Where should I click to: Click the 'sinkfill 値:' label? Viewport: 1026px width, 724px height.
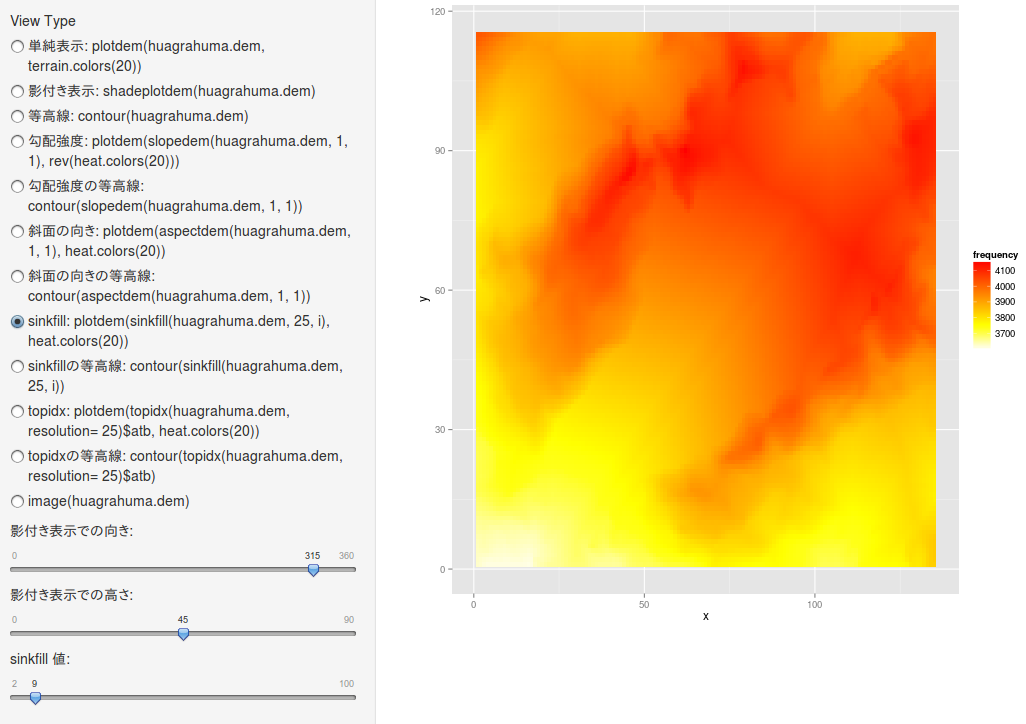(x=40, y=659)
